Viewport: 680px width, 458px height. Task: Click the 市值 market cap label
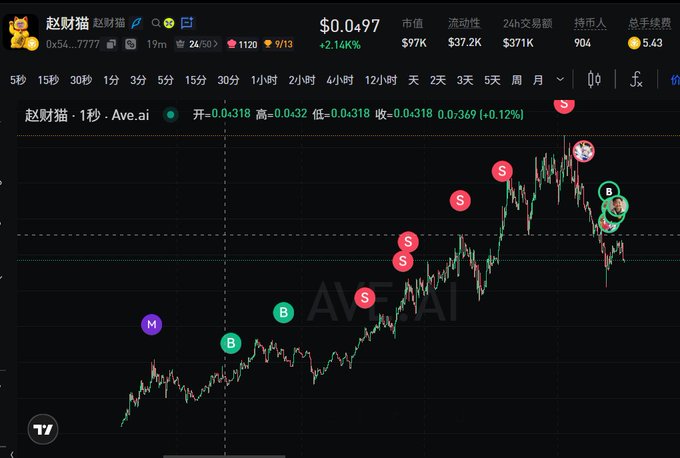coord(412,23)
